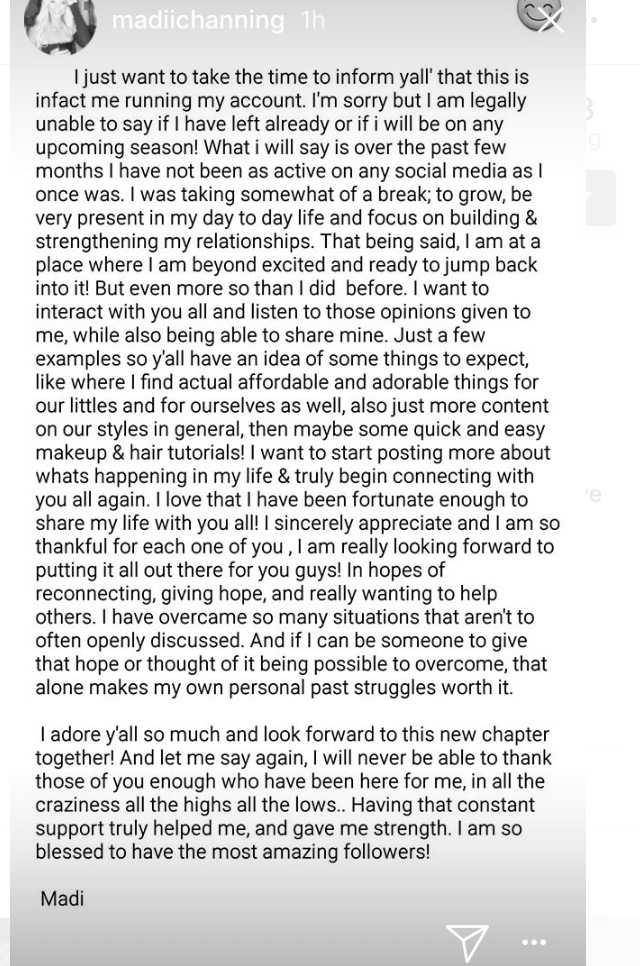Click the line starting 'upcoming season!'

270,147
